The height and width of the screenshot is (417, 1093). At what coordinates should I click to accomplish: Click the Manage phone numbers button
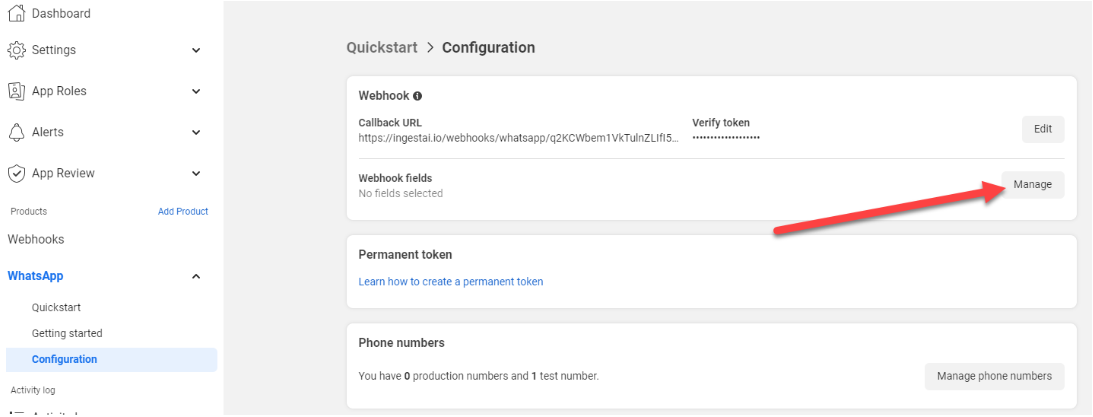click(x=994, y=376)
